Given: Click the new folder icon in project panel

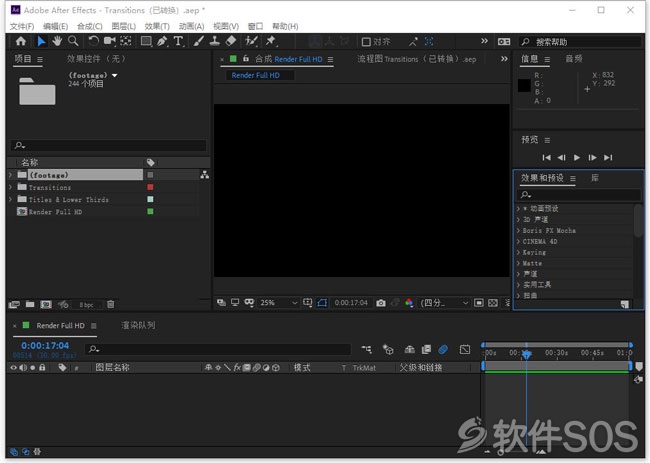Looking at the screenshot, I should coord(30,304).
